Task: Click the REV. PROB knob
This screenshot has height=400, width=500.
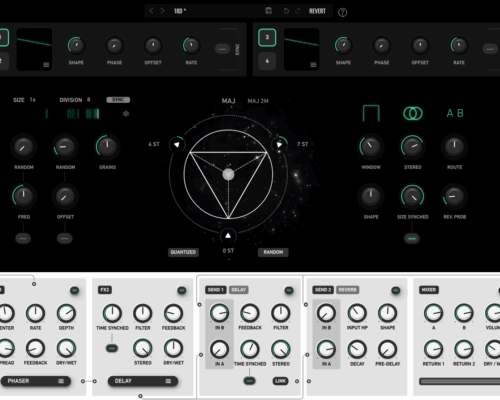Action: (454, 196)
